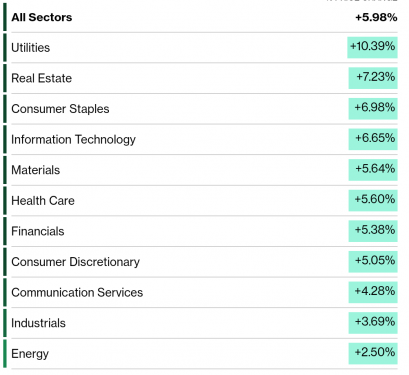Click the +4.28% Communication Services badge
Image resolution: width=409 pixels, height=375 pixels.
373,292
